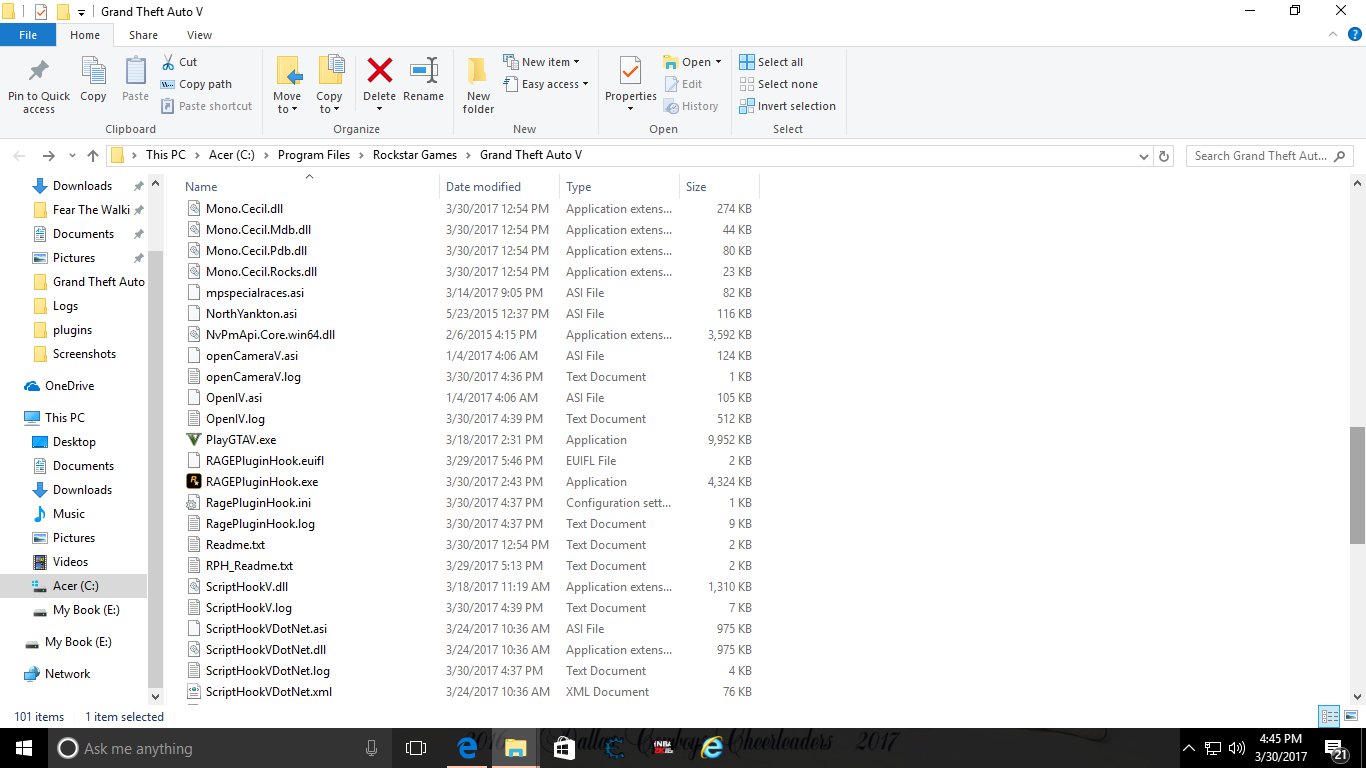
Task: Open the Action Center notifications
Action: 1337,748
